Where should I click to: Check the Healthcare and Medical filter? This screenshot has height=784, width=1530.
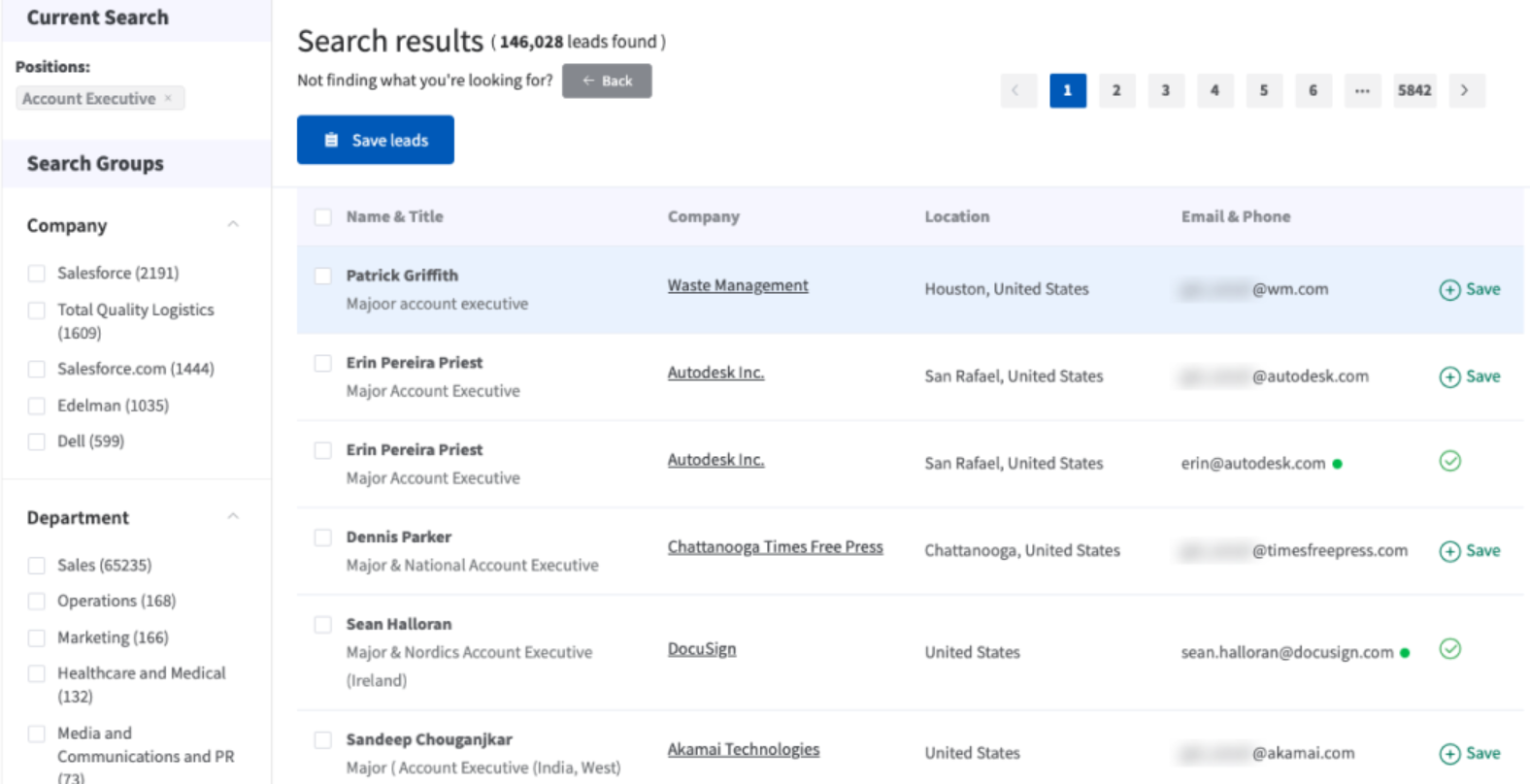(x=37, y=673)
